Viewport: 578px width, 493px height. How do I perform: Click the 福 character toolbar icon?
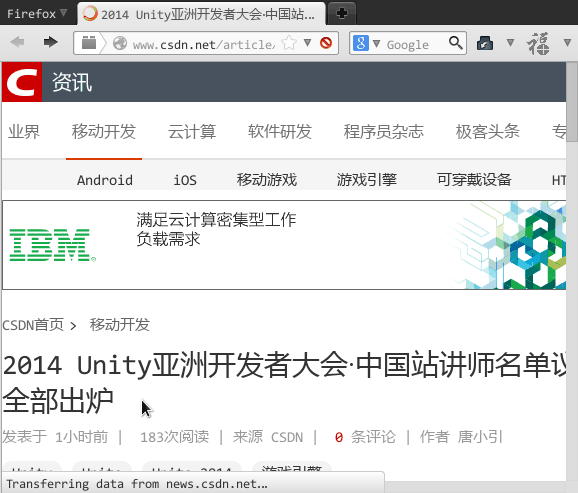[538, 44]
